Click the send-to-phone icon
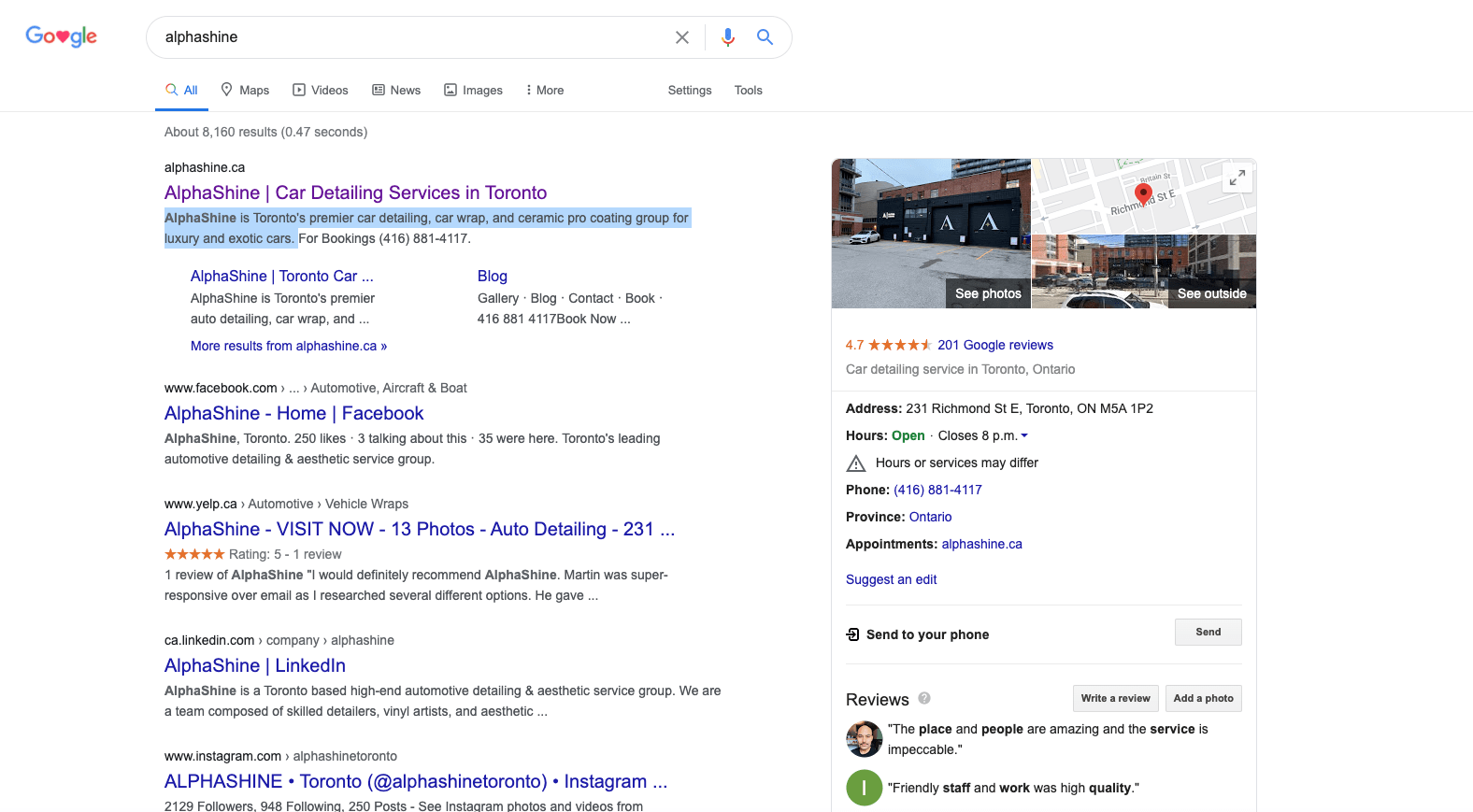 (852, 634)
